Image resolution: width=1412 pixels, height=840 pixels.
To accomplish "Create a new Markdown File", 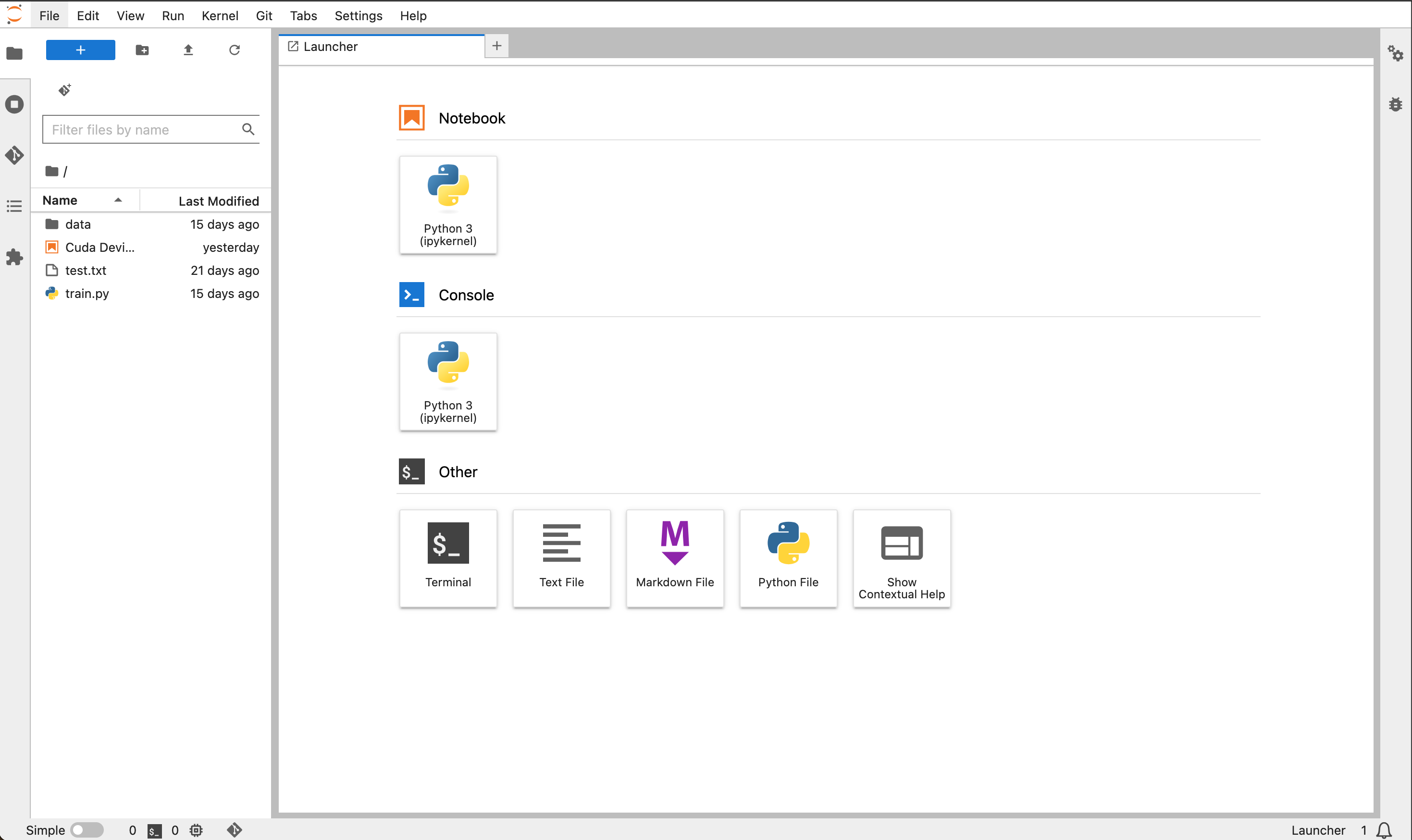I will pos(675,558).
